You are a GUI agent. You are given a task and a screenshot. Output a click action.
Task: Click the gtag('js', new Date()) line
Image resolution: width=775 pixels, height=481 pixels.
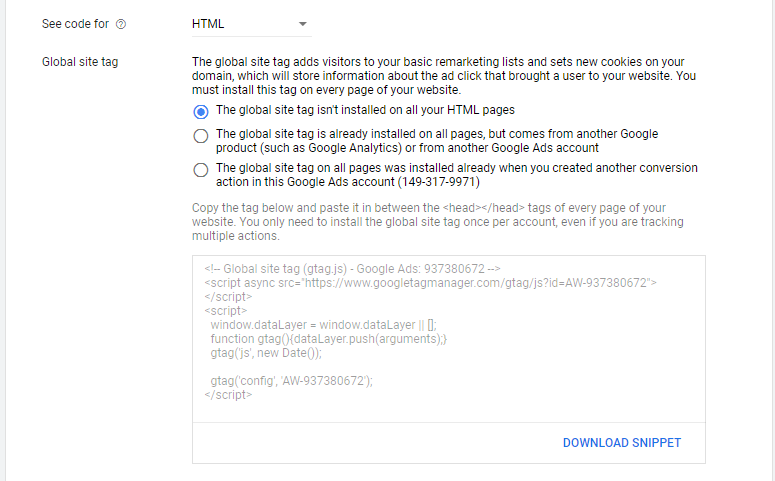tap(266, 353)
